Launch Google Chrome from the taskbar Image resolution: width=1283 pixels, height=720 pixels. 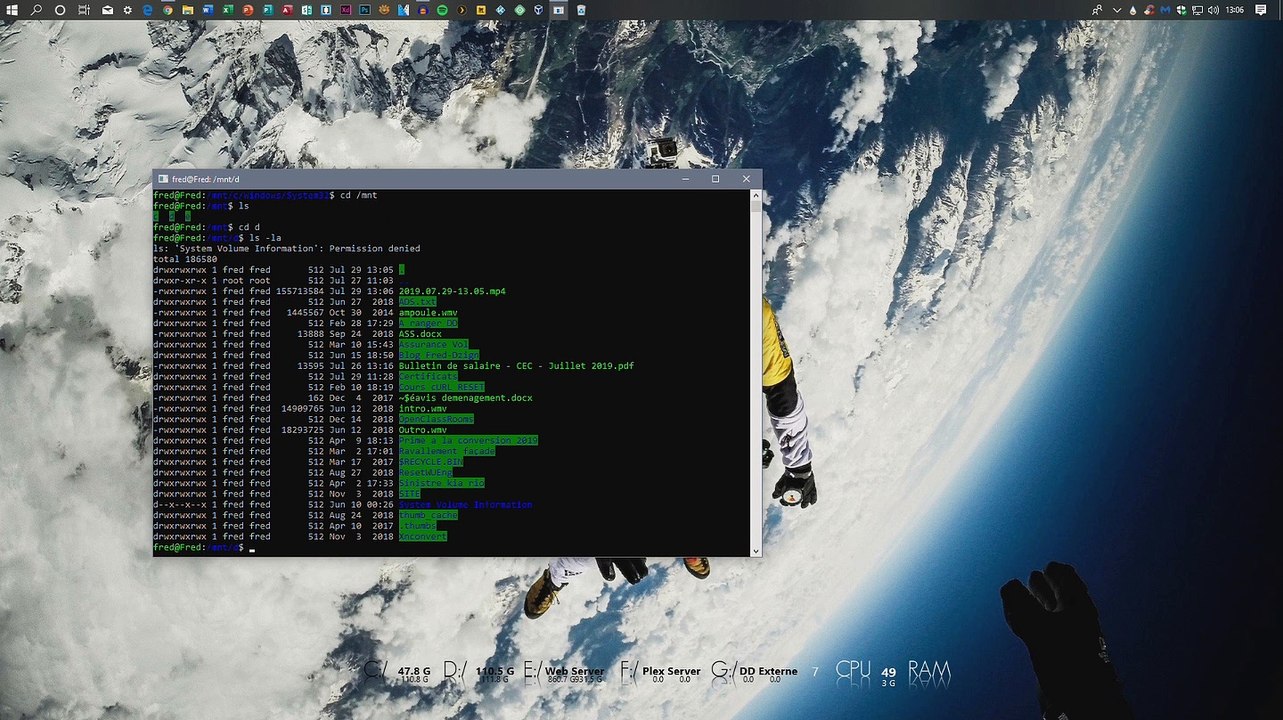[168, 10]
